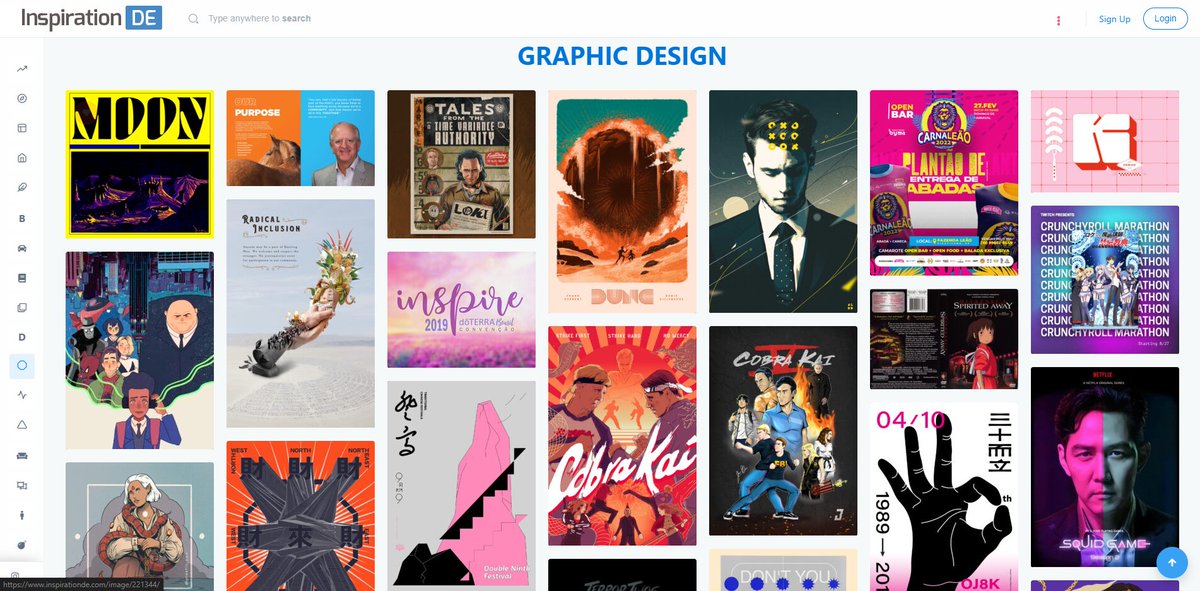Open the pink grid K logo design
1200x591 pixels.
tap(1105, 141)
